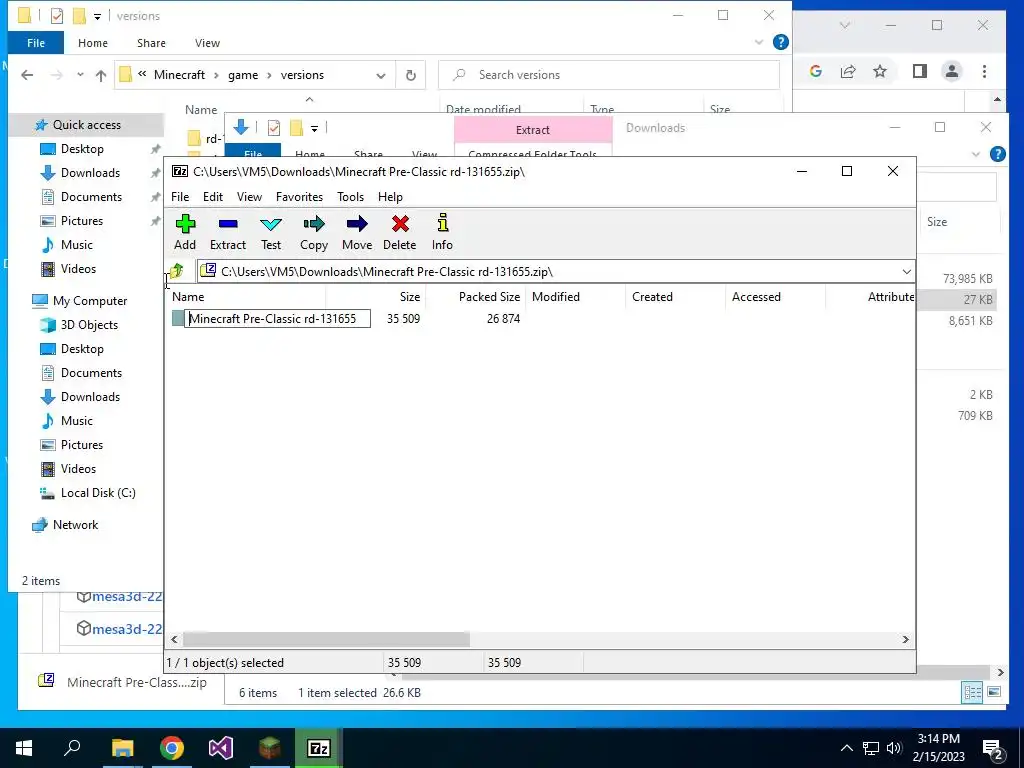Viewport: 1024px width, 768px height.
Task: Open Home tab in versions Explorer window
Action: pyautogui.click(x=93, y=43)
